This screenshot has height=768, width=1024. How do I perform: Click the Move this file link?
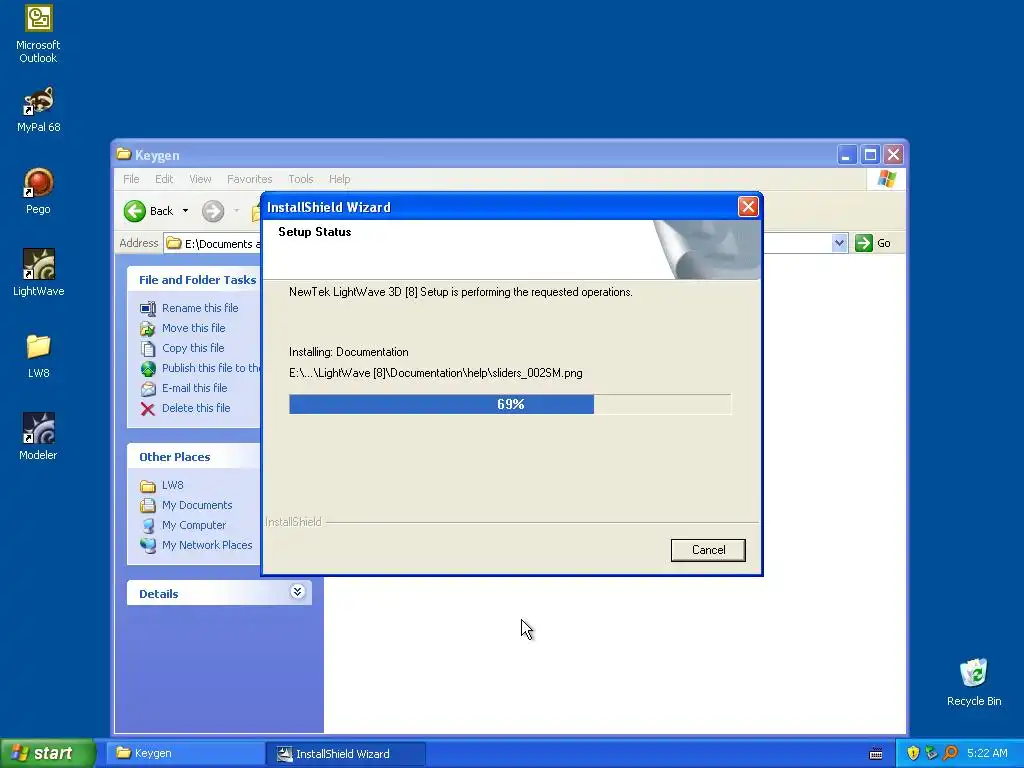(193, 328)
